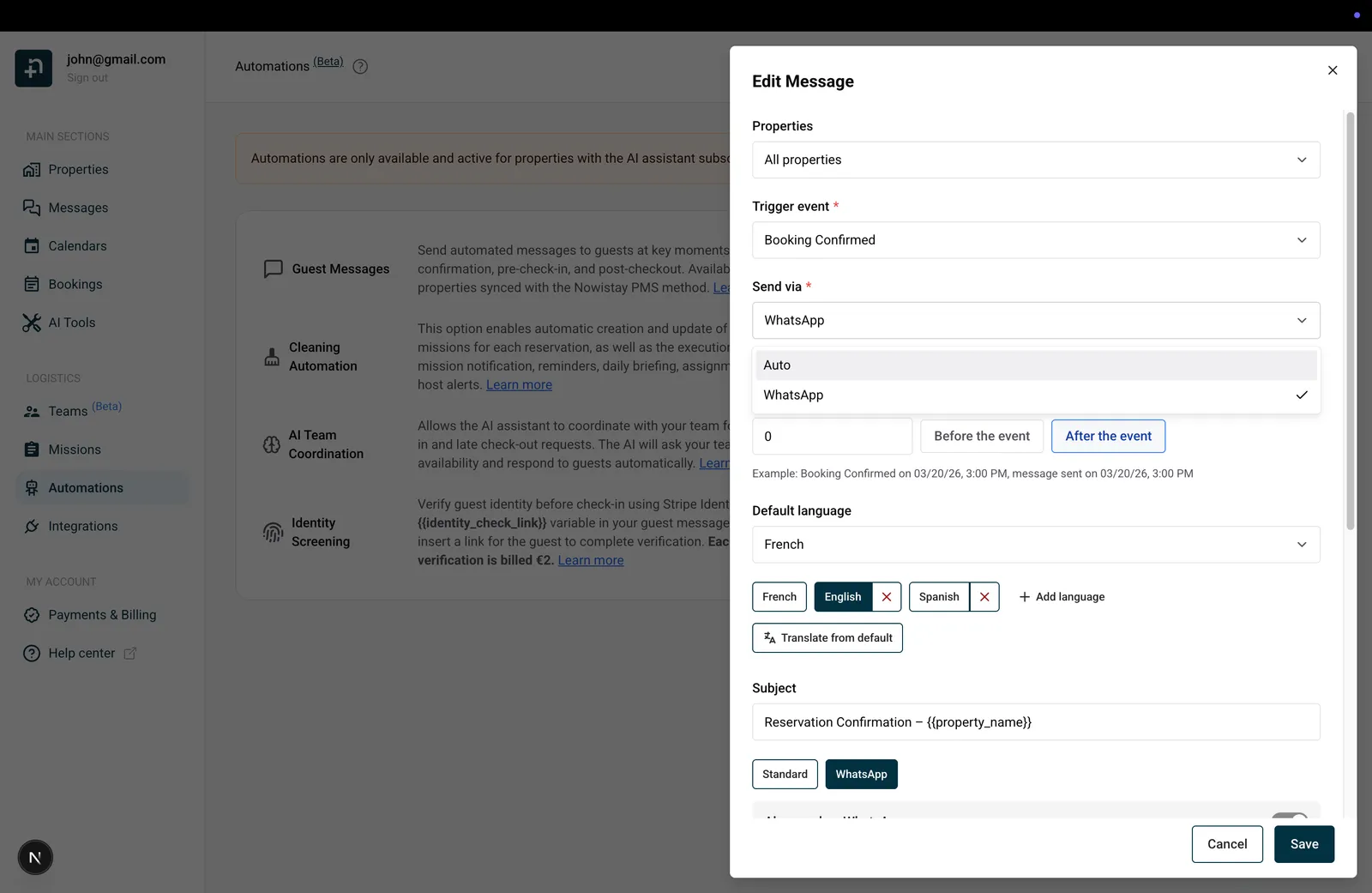The height and width of the screenshot is (893, 1372).
Task: Remove the English language tag
Action: tap(887, 597)
